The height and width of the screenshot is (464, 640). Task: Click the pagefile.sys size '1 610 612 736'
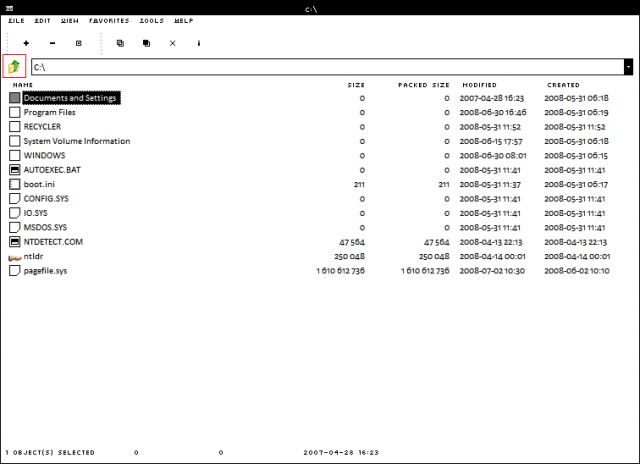[340, 271]
